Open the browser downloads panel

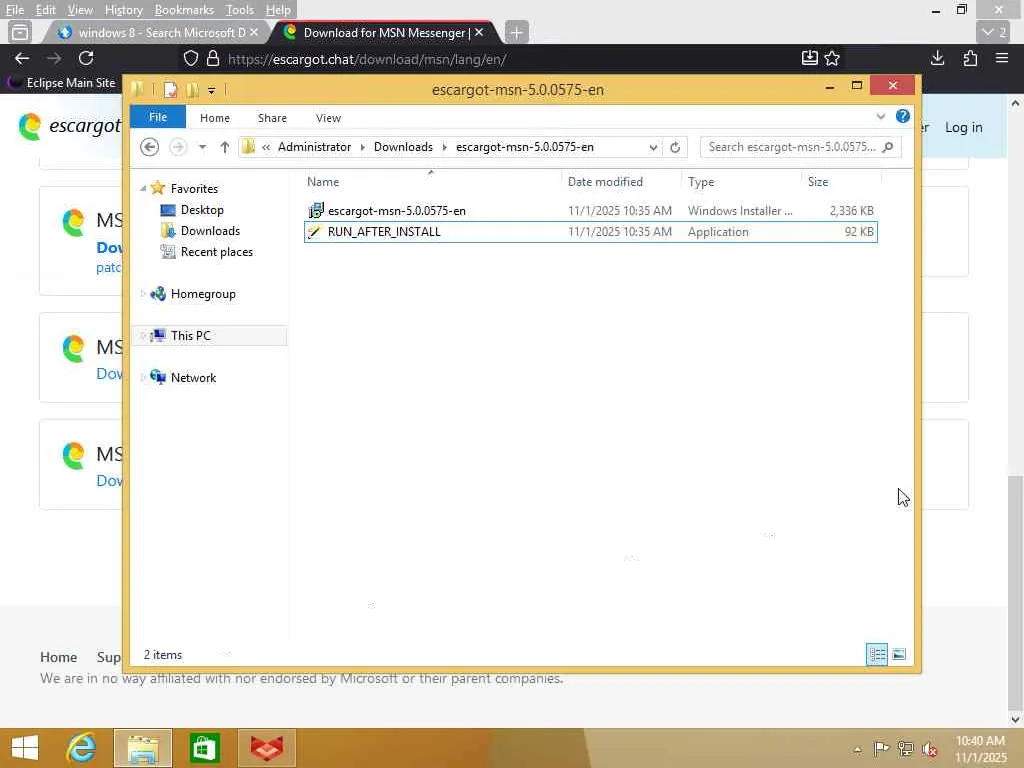(937, 59)
